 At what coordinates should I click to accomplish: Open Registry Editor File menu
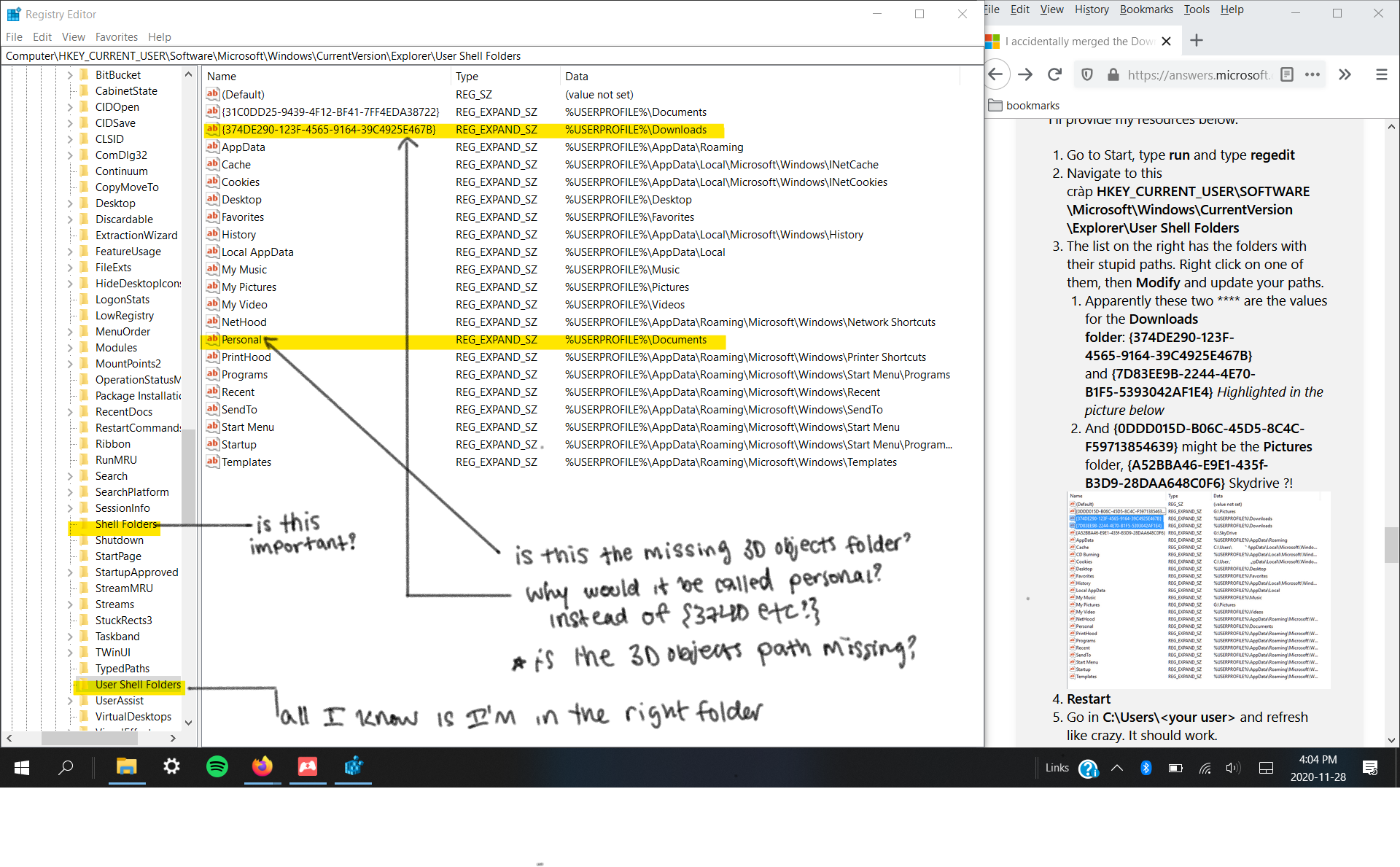(x=14, y=37)
